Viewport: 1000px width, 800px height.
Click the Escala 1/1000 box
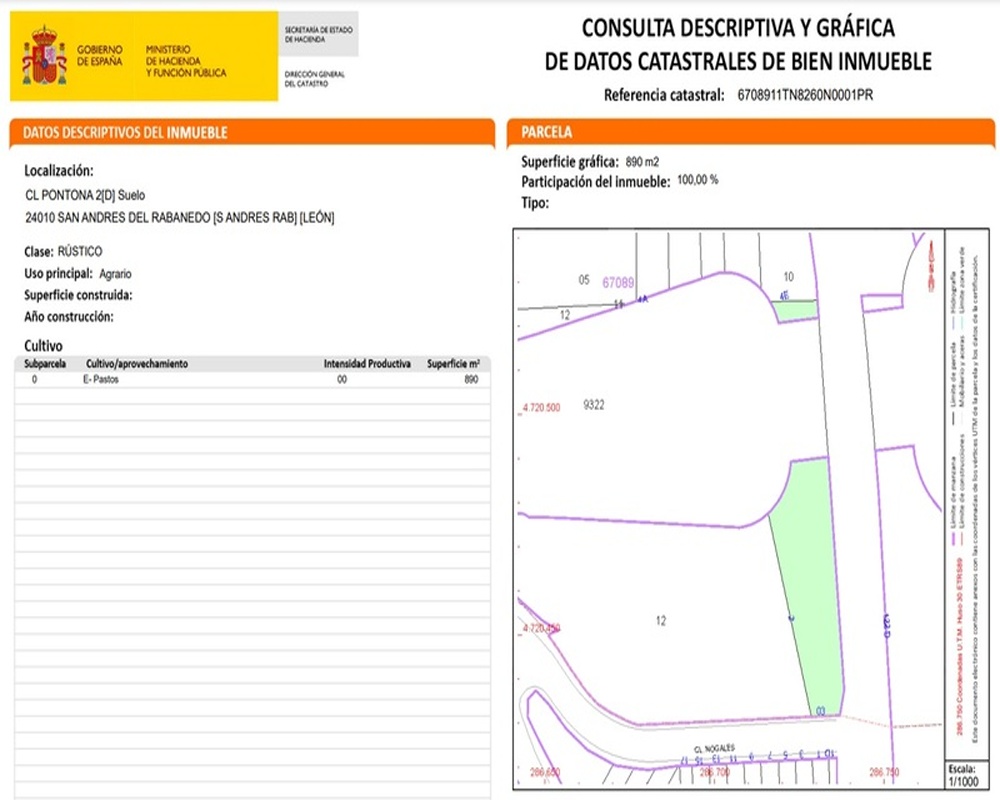click(962, 775)
